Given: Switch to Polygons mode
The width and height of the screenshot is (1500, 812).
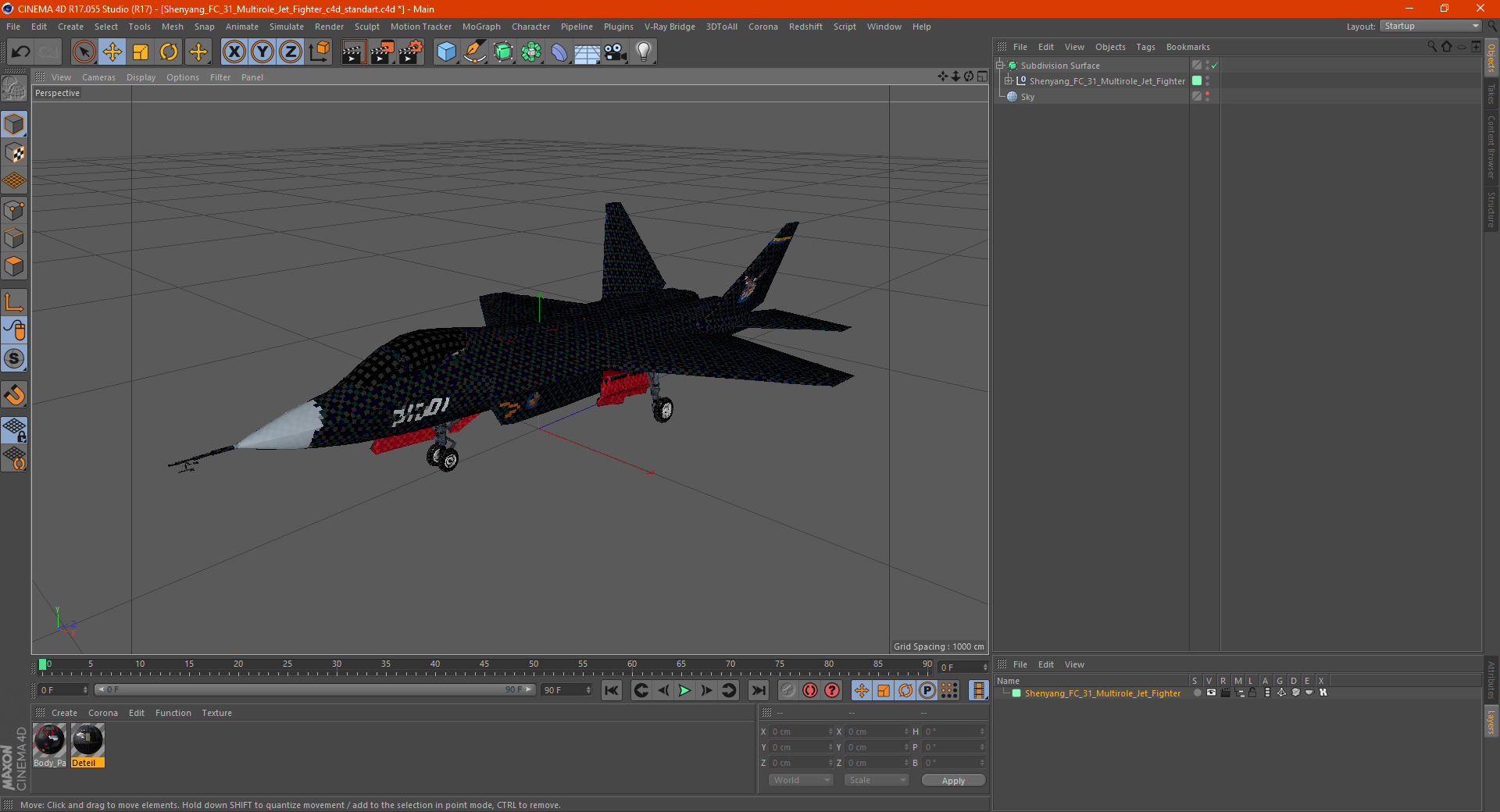Looking at the screenshot, I should click(x=14, y=266).
